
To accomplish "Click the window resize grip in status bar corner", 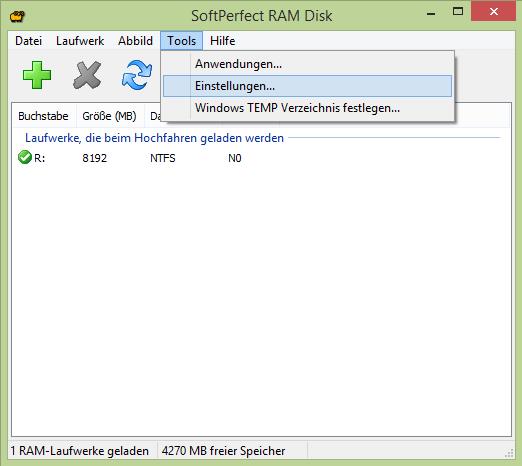I will (x=509, y=453).
